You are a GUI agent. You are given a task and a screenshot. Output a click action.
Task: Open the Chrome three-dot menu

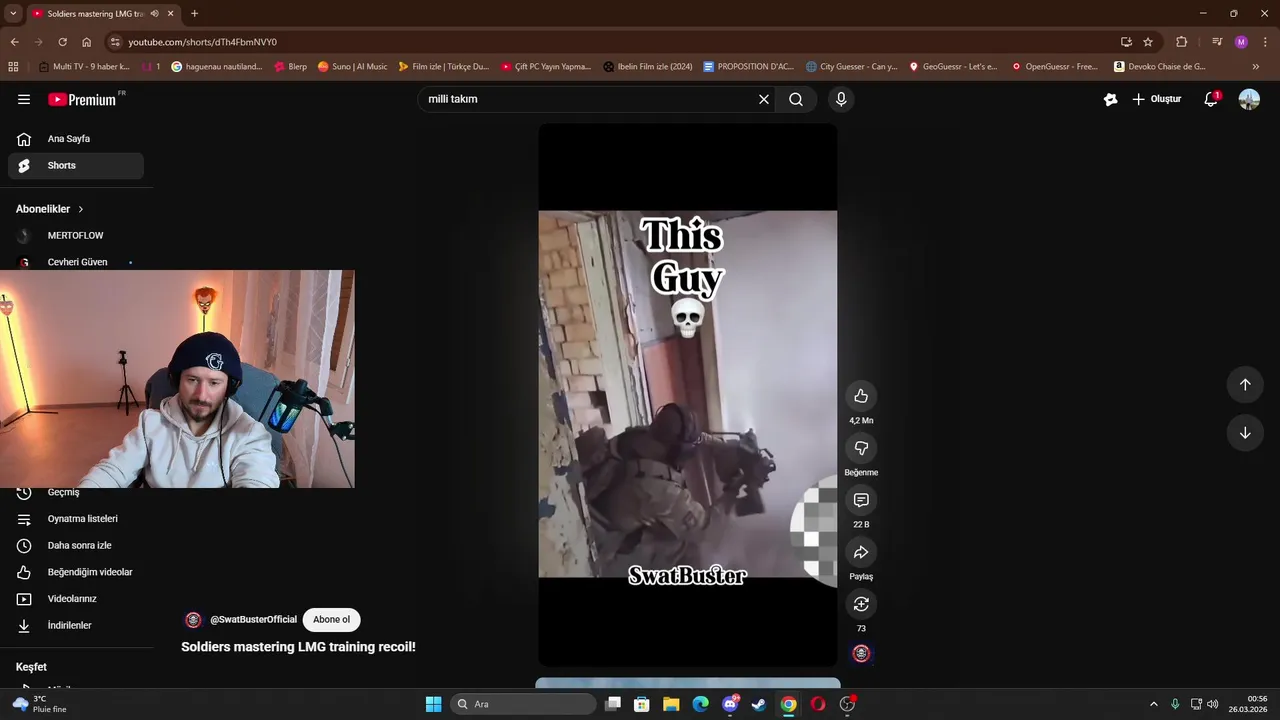pyautogui.click(x=1266, y=42)
